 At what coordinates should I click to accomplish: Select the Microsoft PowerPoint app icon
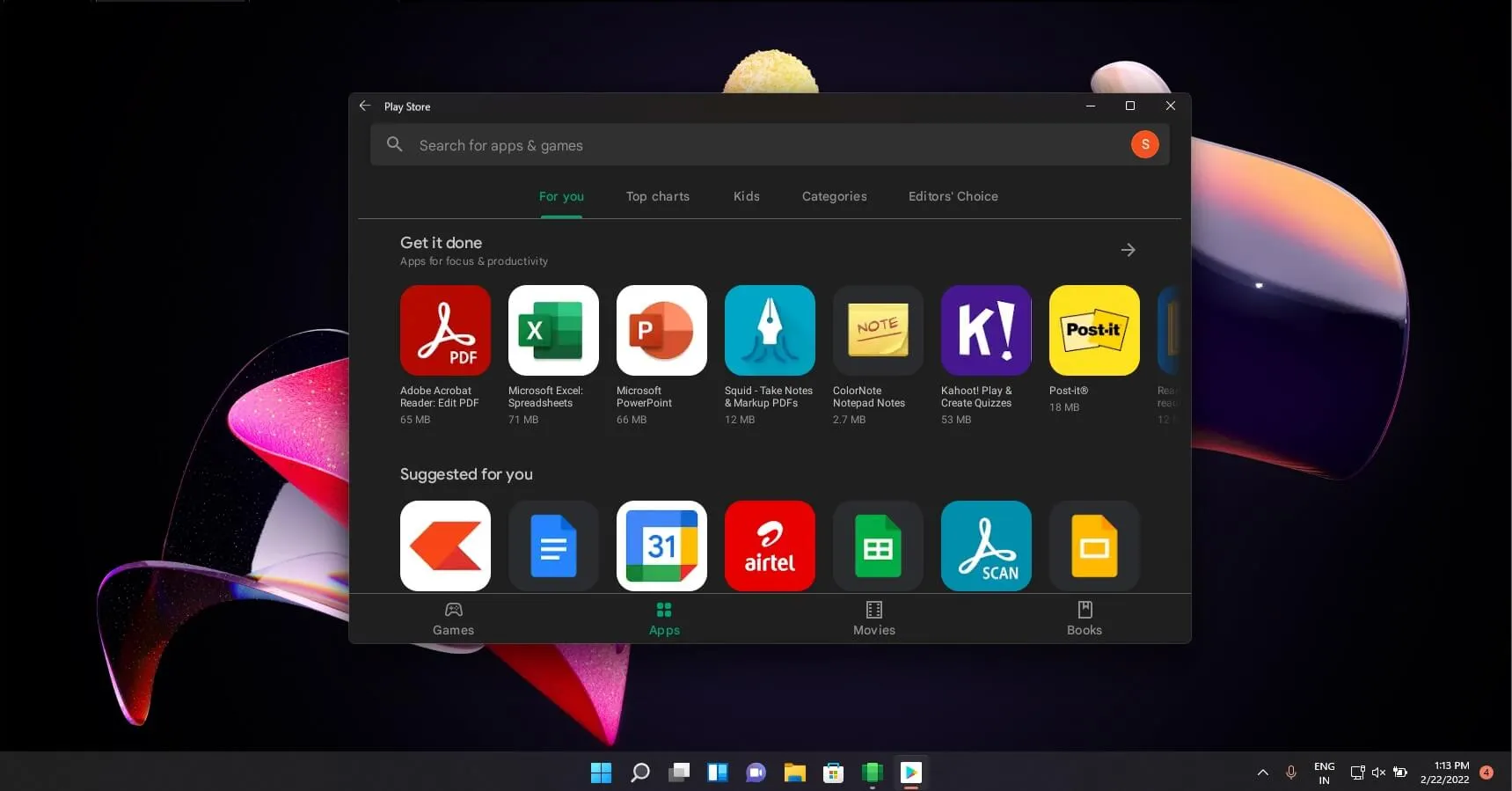pos(661,330)
